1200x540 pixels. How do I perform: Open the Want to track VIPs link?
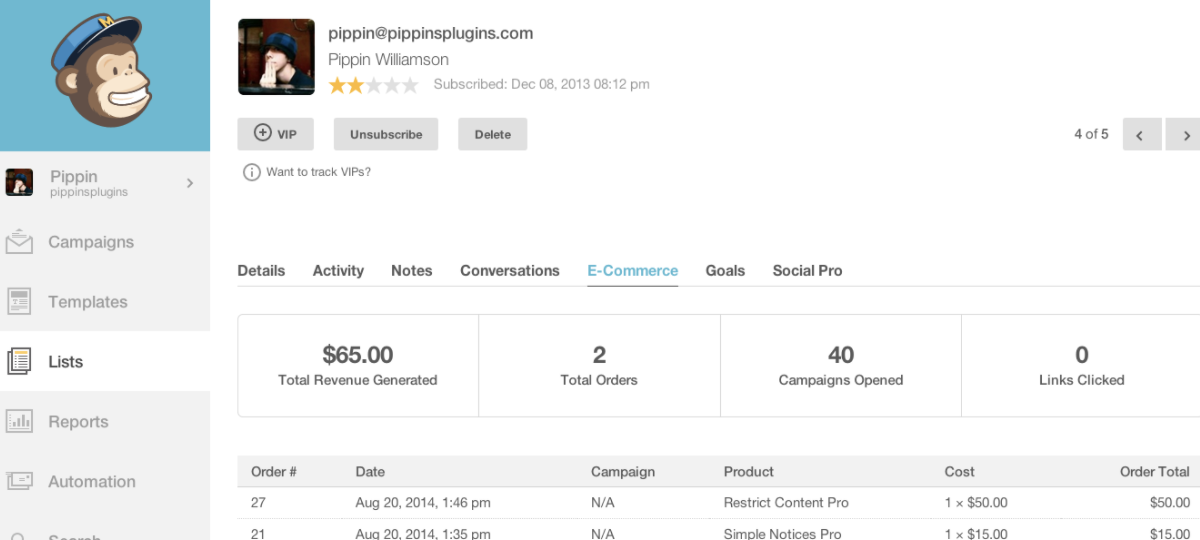point(318,172)
